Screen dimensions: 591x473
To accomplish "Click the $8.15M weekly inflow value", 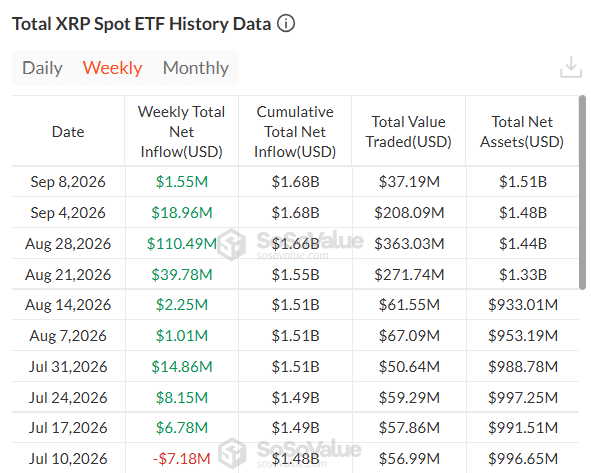I will point(182,397).
